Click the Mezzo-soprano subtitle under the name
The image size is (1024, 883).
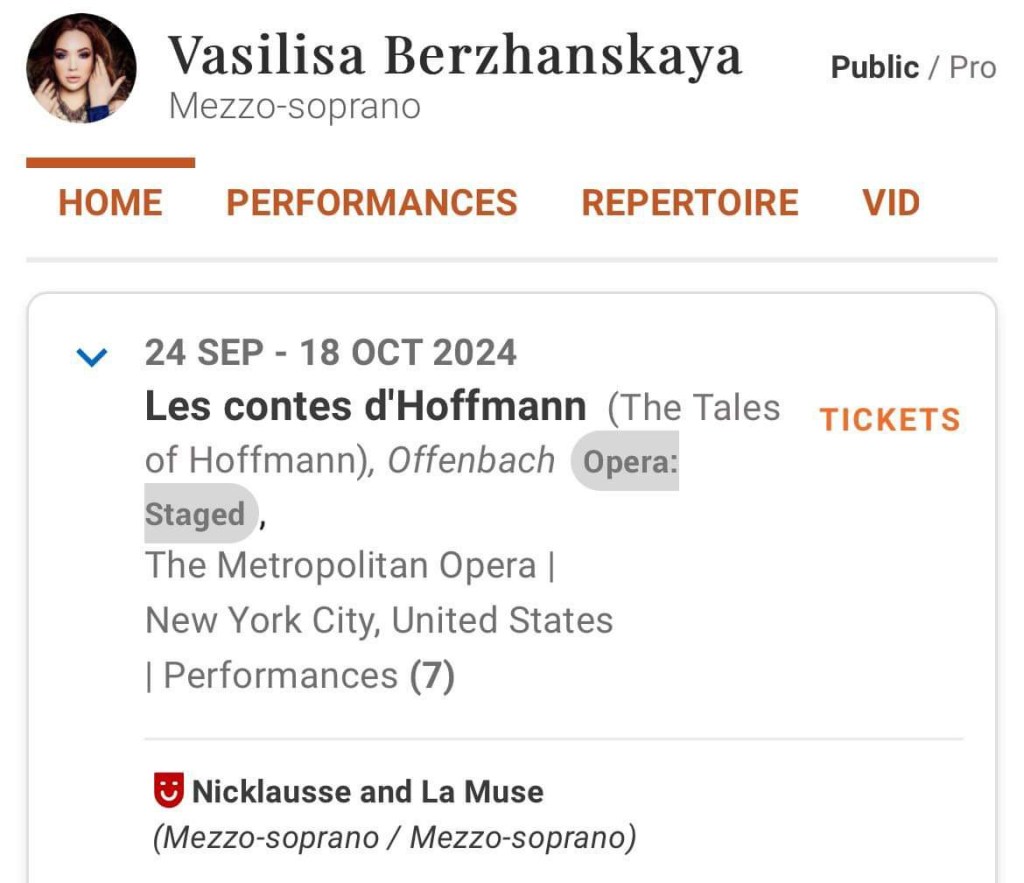(295, 107)
